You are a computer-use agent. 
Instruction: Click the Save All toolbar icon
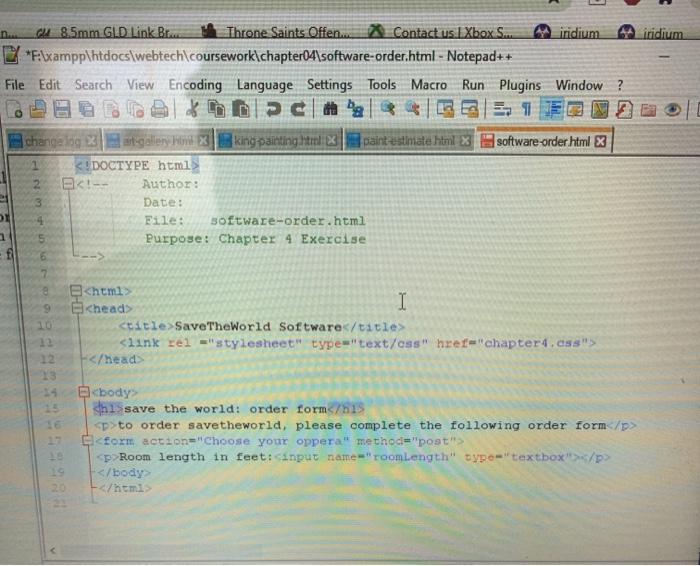coord(87,109)
